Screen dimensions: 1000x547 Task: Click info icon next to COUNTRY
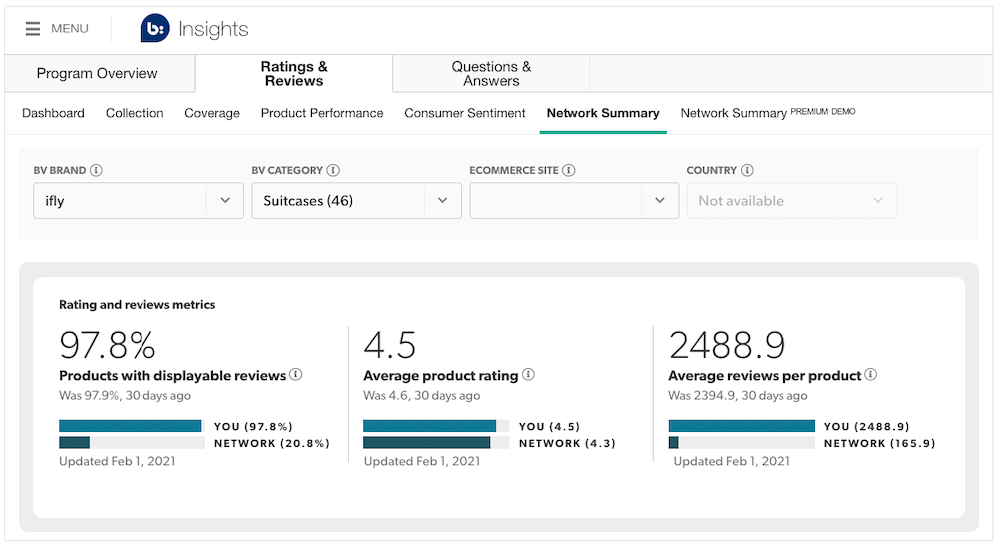point(747,171)
